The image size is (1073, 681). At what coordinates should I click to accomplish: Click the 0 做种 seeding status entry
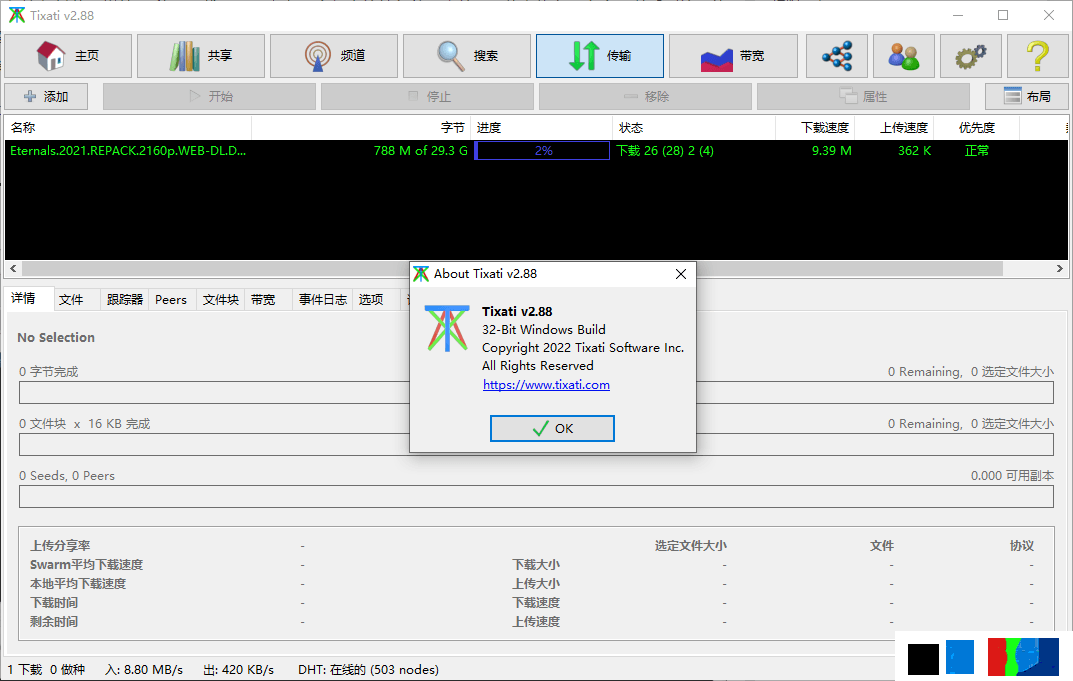pyautogui.click(x=67, y=669)
